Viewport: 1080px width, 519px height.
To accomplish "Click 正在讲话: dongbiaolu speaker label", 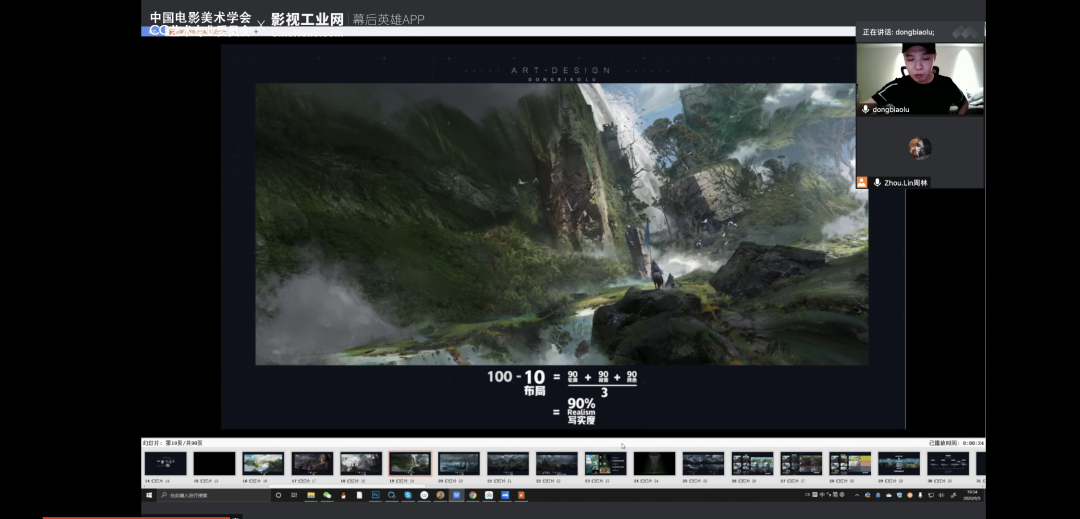I will tap(898, 32).
